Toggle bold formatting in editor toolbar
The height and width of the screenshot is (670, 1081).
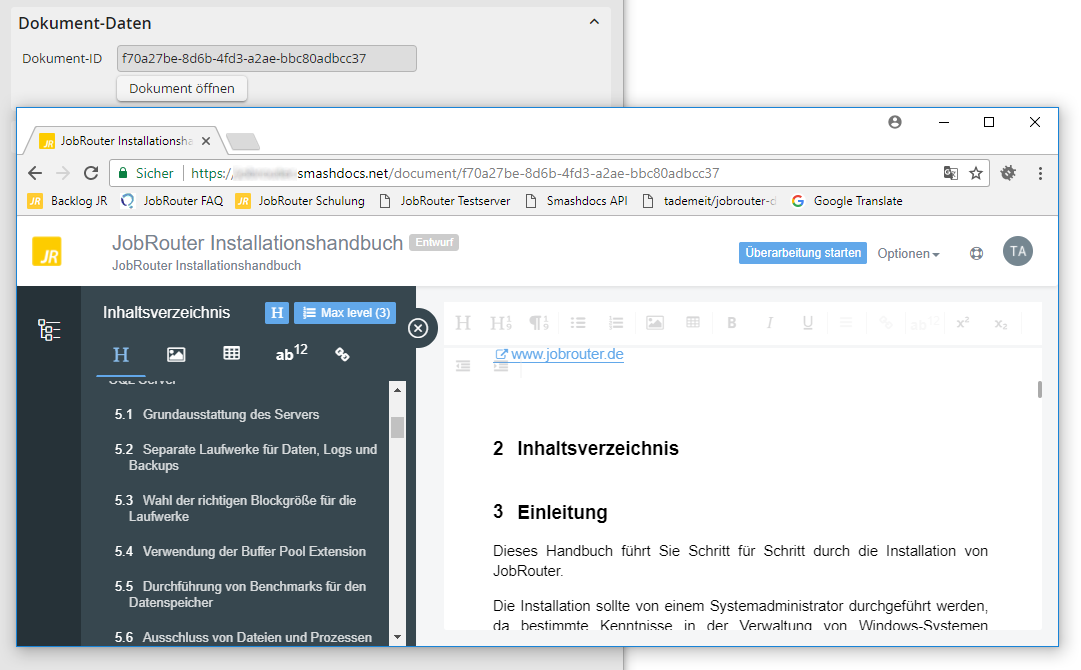(731, 323)
